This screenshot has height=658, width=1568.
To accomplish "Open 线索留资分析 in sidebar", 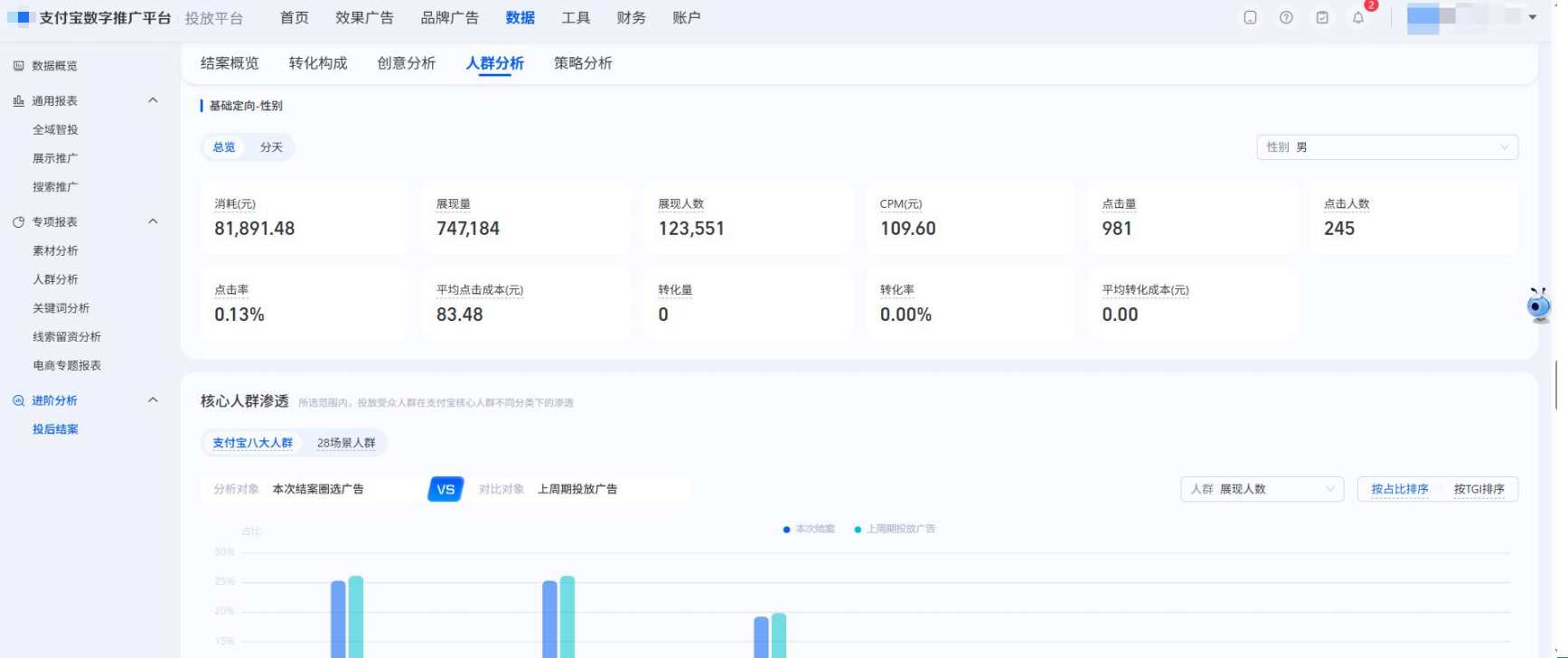I will (67, 337).
